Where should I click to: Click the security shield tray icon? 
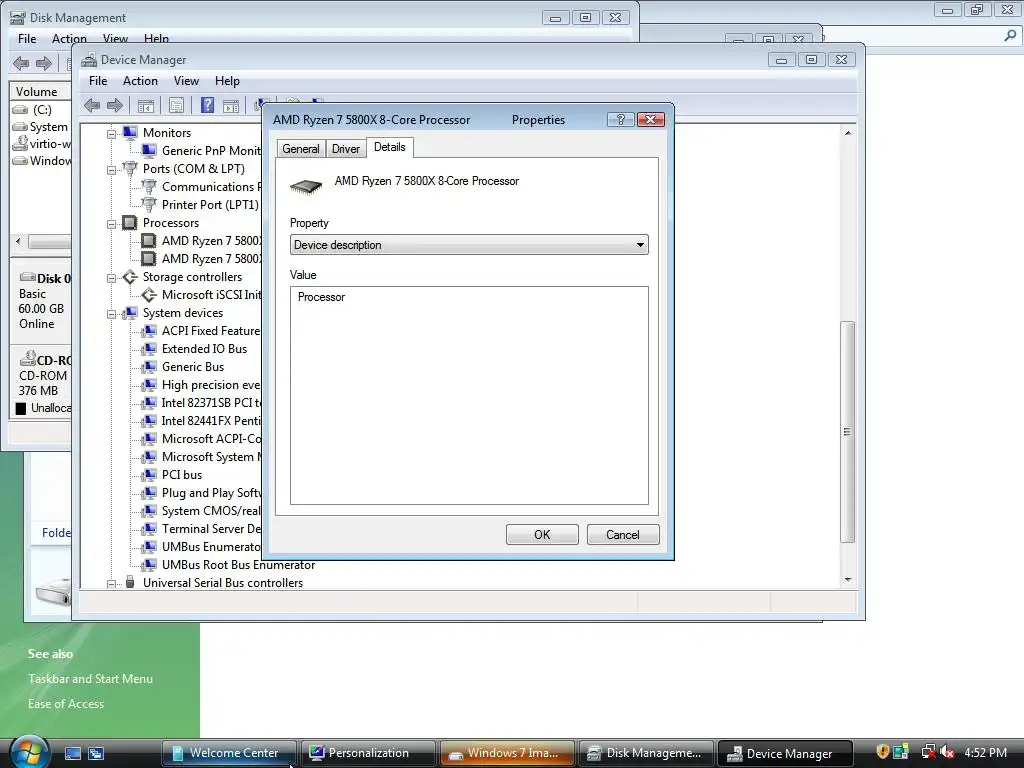pyautogui.click(x=882, y=752)
